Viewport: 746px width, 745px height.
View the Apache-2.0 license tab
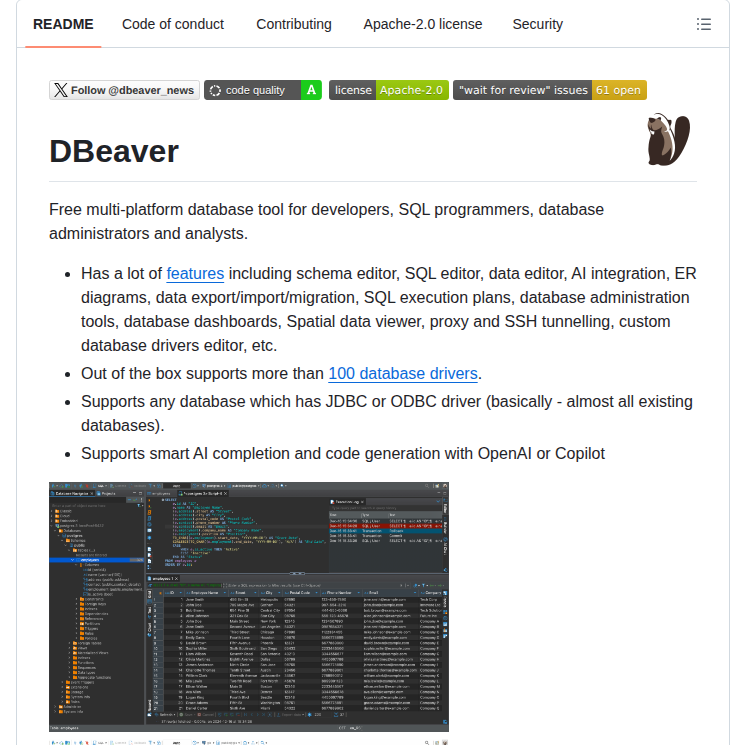(x=422, y=24)
